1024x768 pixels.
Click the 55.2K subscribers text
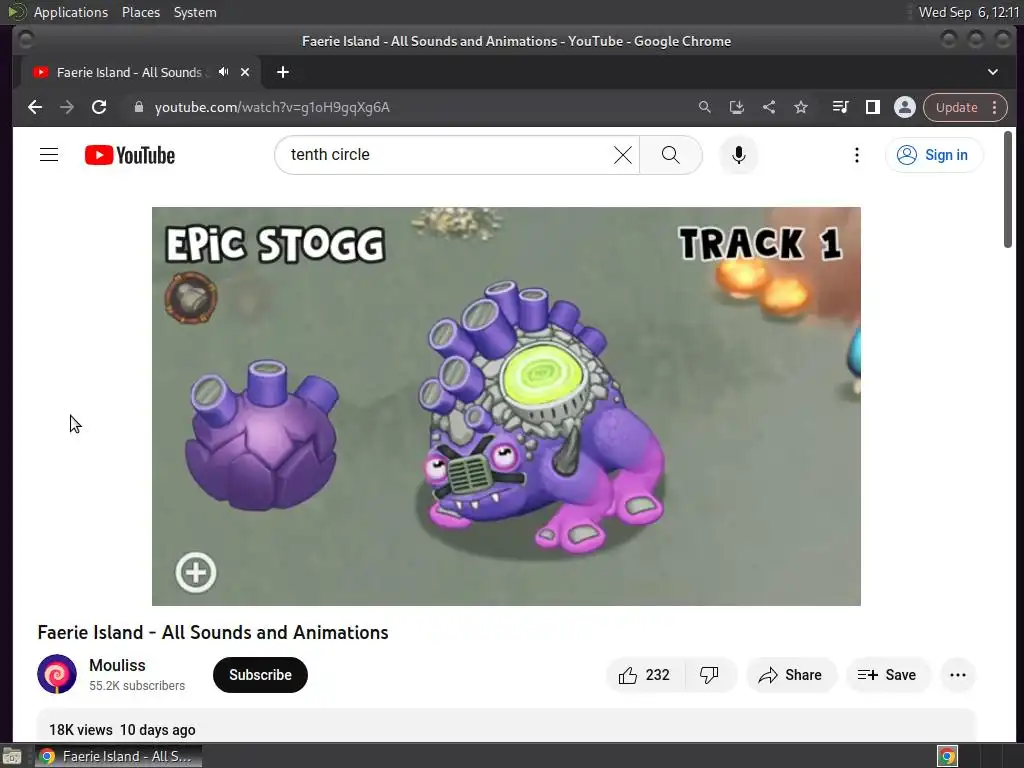(137, 686)
